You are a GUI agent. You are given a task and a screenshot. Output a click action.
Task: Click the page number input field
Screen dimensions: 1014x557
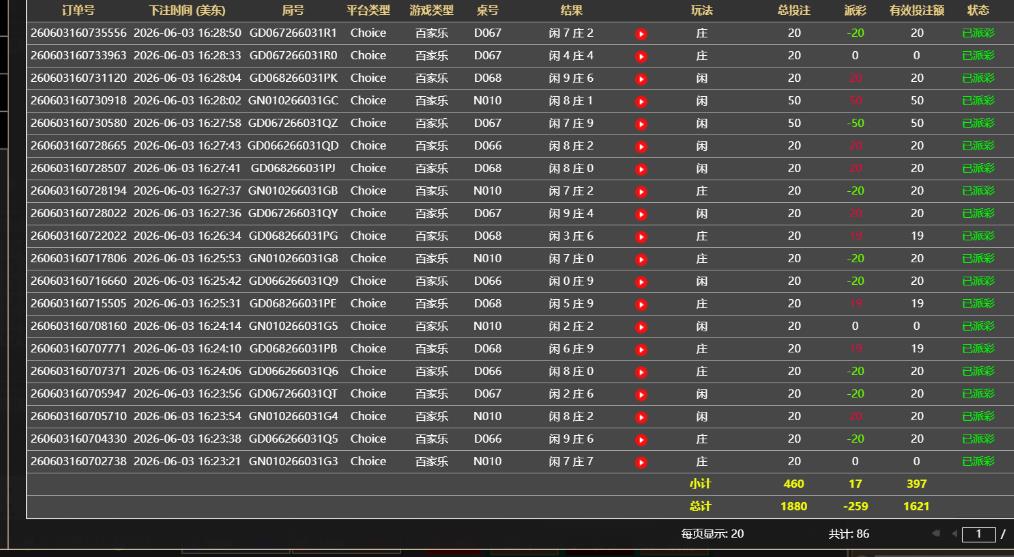tap(978, 534)
